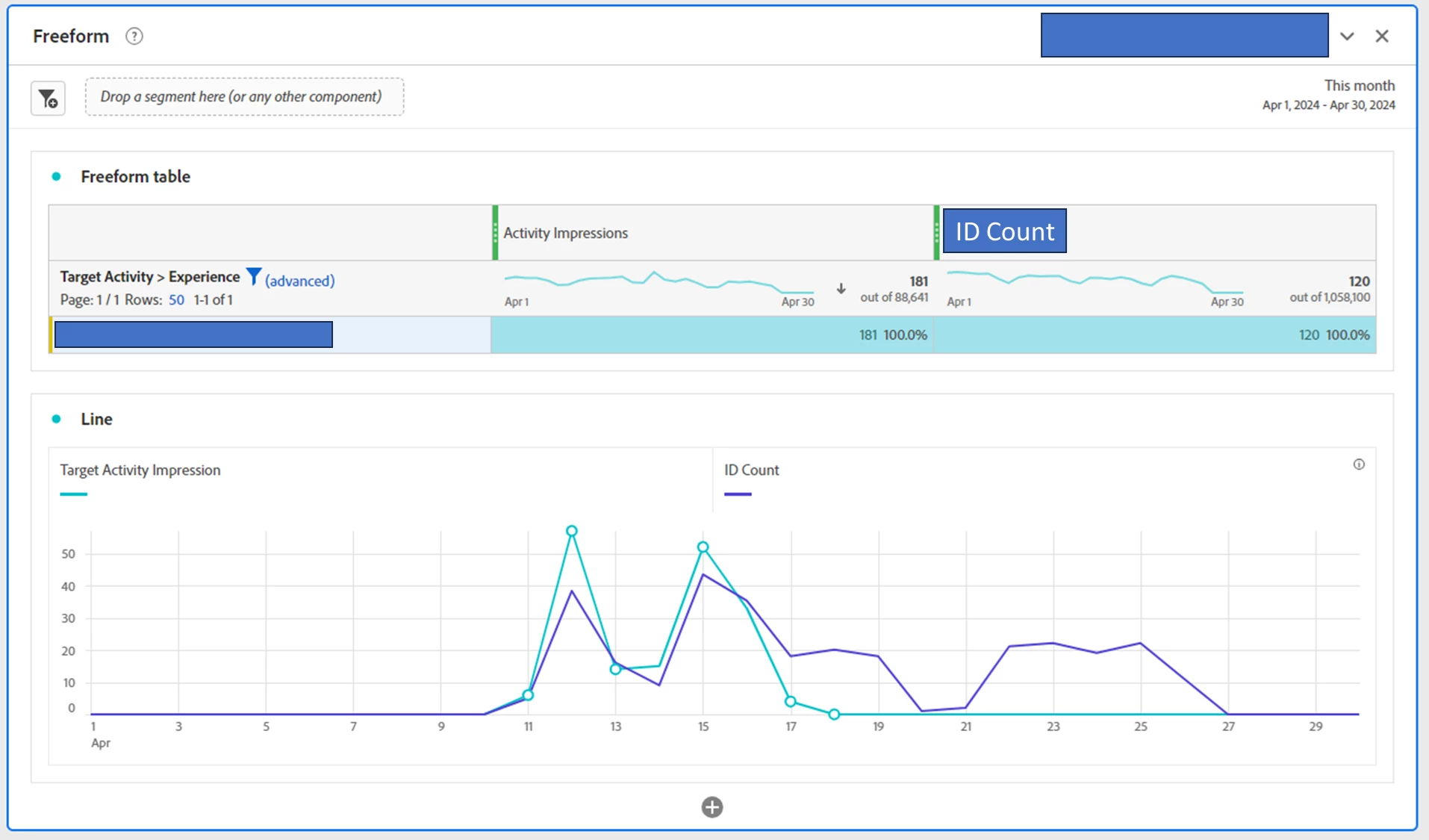Click the teal data point at Apr 13
1429x840 pixels.
(x=615, y=669)
